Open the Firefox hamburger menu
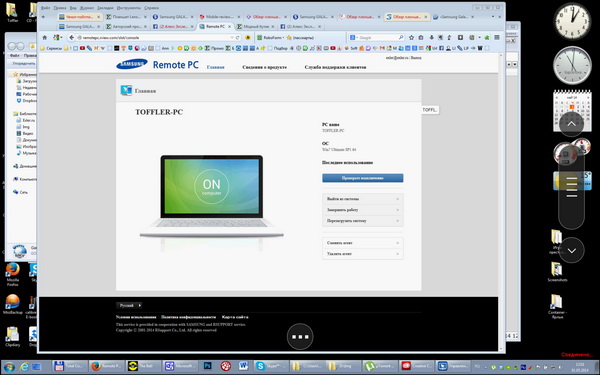Image resolution: width=600 pixels, height=375 pixels. (497, 38)
